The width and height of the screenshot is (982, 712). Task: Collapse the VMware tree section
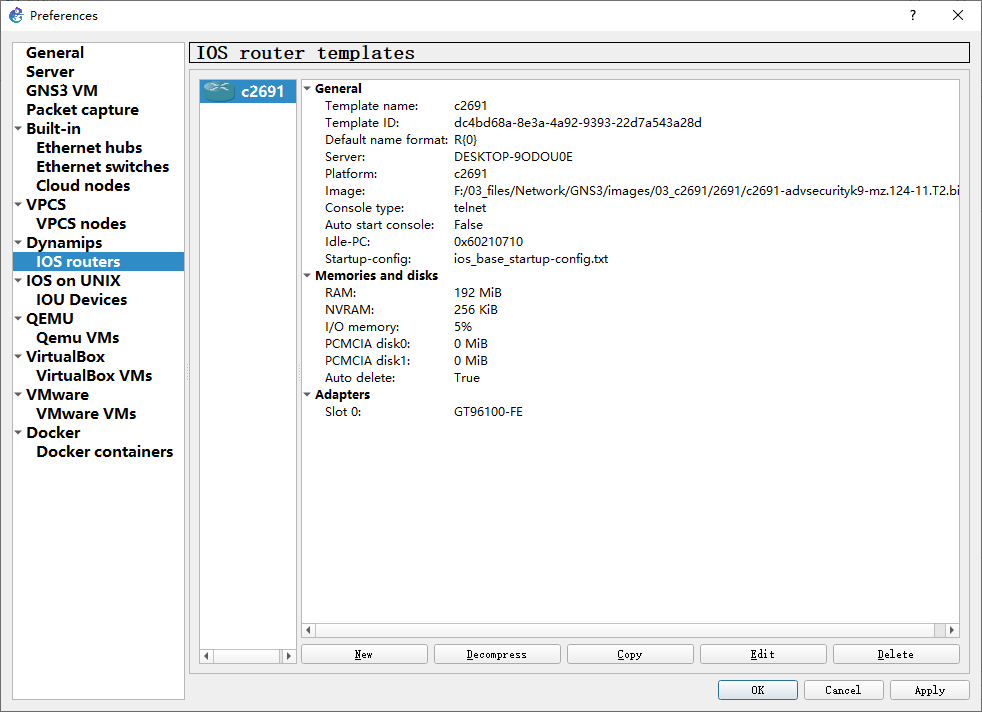tap(18, 395)
